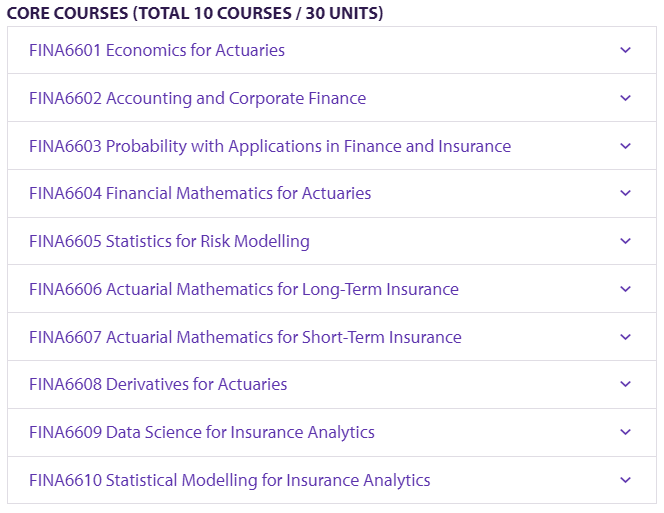The height and width of the screenshot is (513, 664).
Task: Expand FINA6604 Financial Mathematics chevron
Action: (x=625, y=193)
